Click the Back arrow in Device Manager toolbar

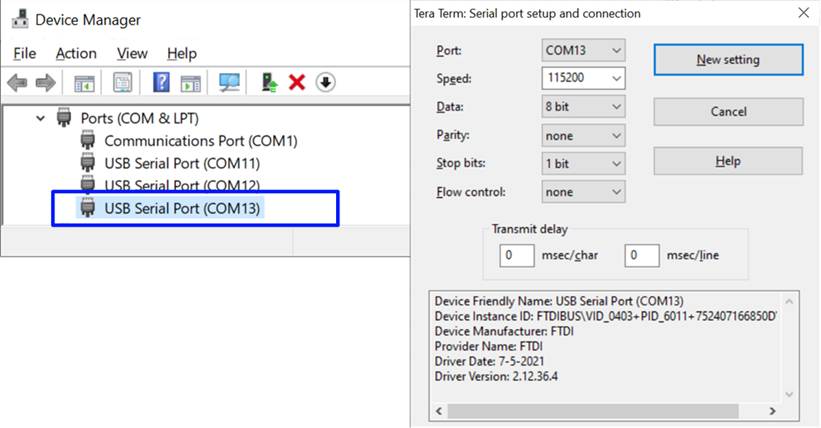pyautogui.click(x=17, y=83)
